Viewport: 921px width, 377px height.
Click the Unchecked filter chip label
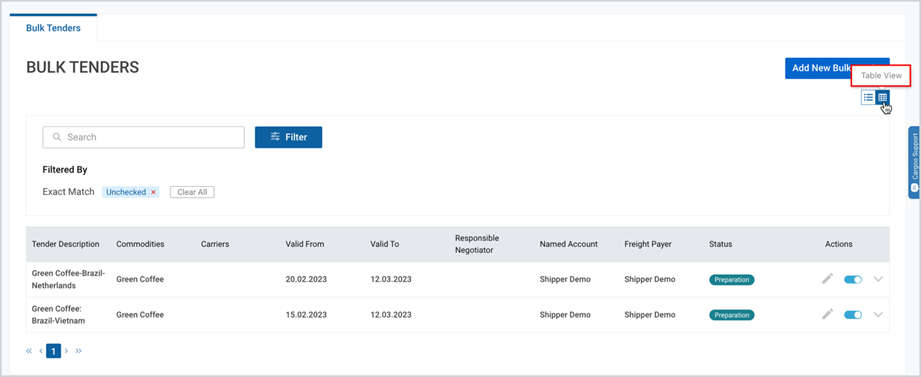point(126,192)
